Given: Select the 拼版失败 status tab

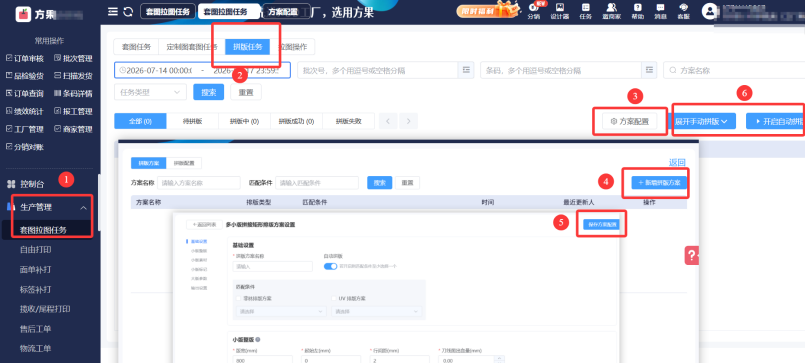Looking at the screenshot, I should click(x=349, y=121).
